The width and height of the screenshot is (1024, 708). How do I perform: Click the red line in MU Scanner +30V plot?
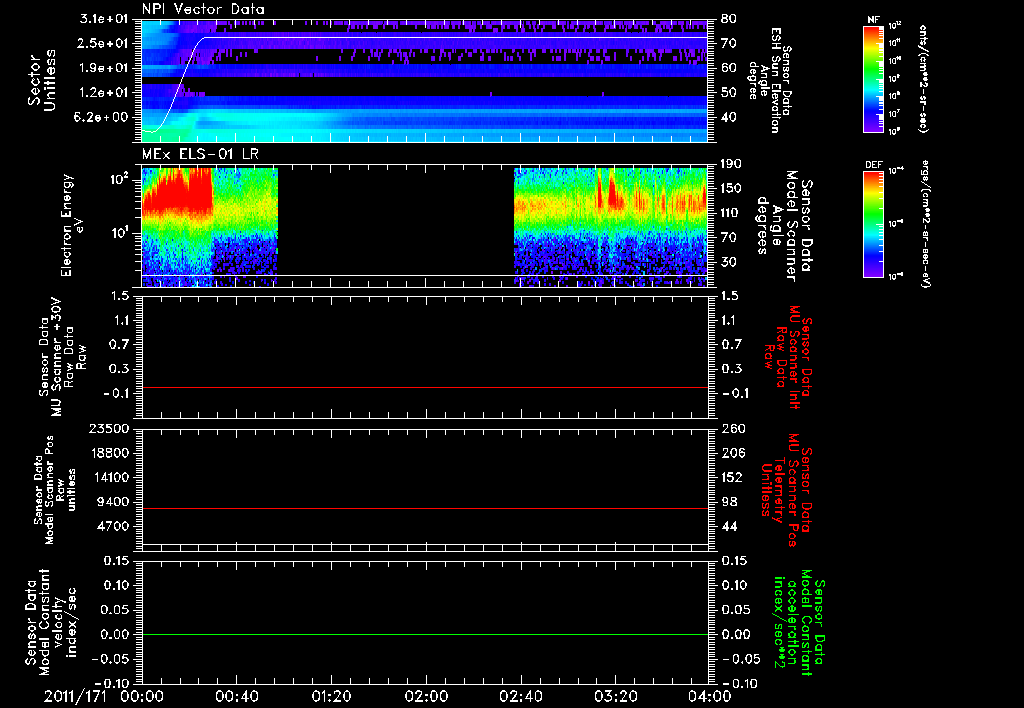tap(424, 387)
